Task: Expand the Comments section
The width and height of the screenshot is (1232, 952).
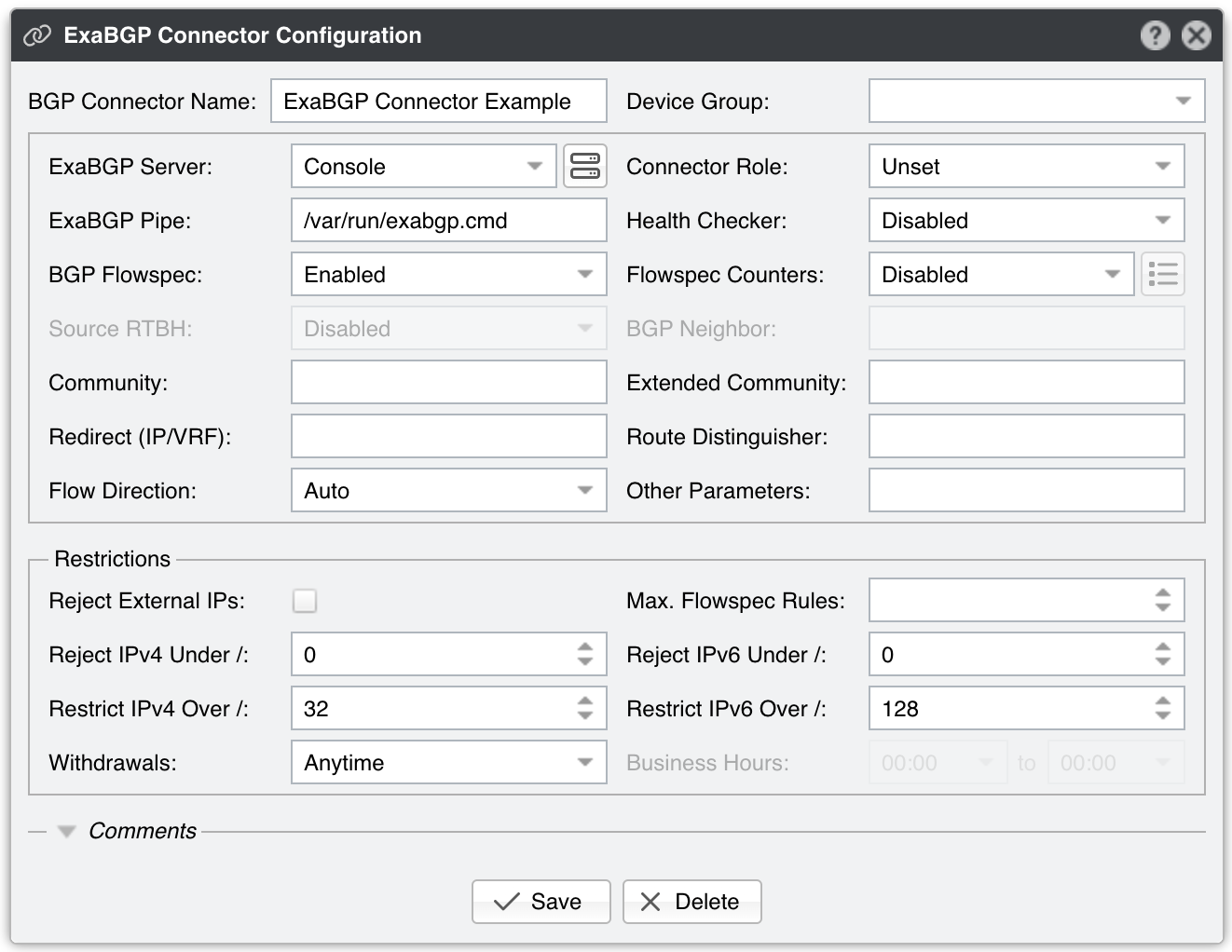Action: 66,832
